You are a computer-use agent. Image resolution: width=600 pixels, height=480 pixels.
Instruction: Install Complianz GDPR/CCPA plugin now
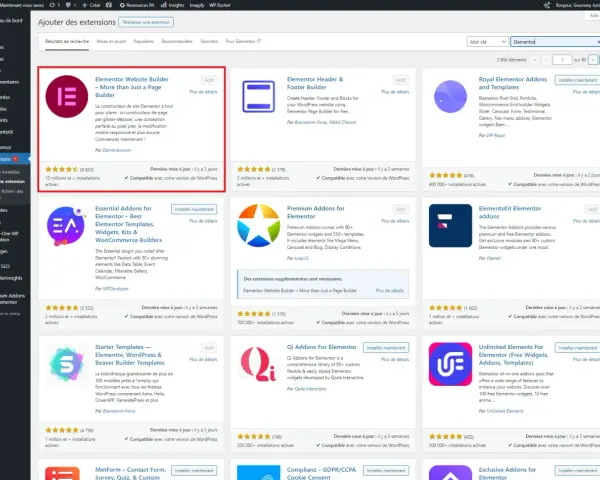click(386, 470)
